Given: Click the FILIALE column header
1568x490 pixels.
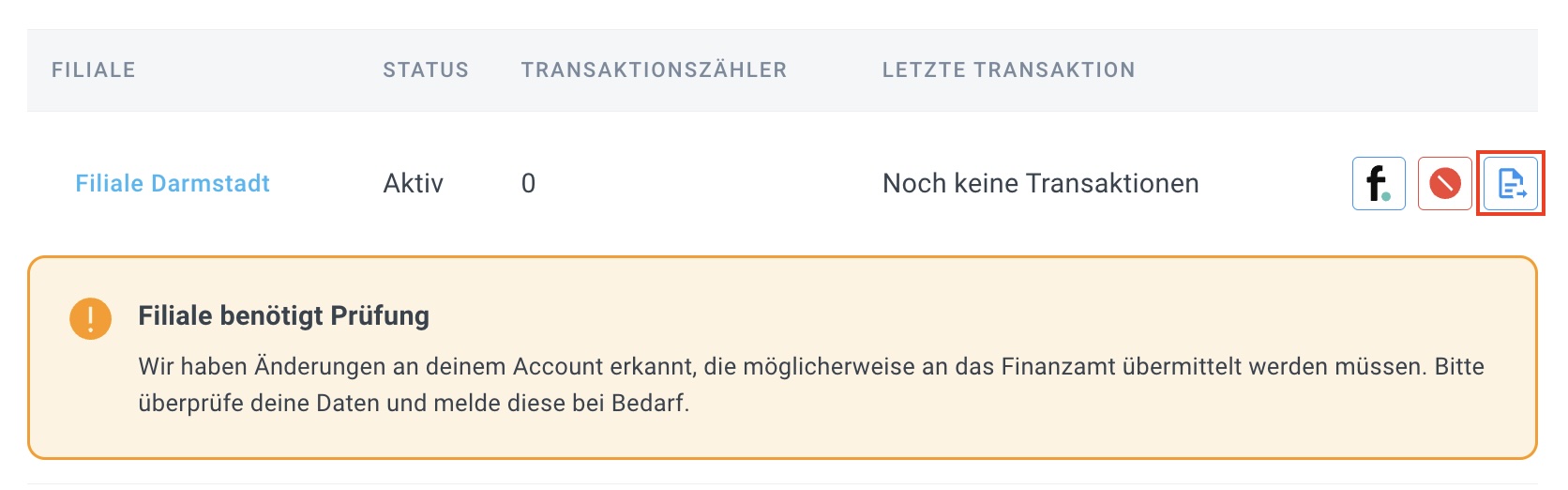Looking at the screenshot, I should click(94, 69).
